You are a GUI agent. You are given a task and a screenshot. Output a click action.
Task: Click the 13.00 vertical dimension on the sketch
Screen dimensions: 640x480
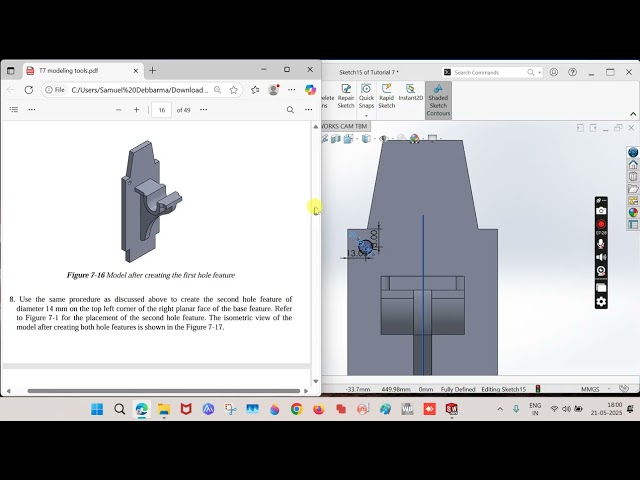pos(374,238)
